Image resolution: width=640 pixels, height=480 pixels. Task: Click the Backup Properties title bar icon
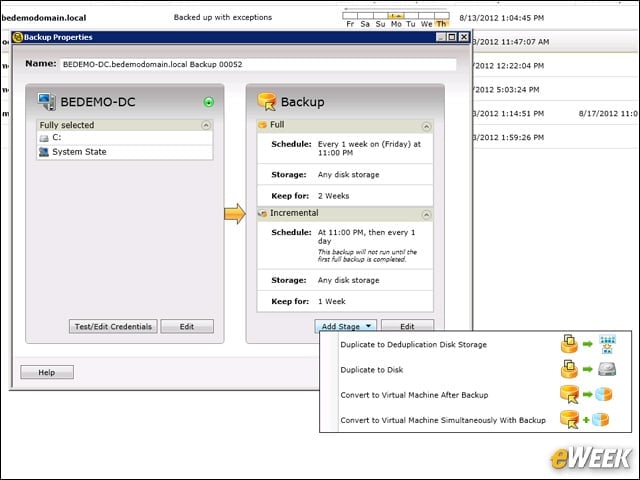pyautogui.click(x=18, y=37)
